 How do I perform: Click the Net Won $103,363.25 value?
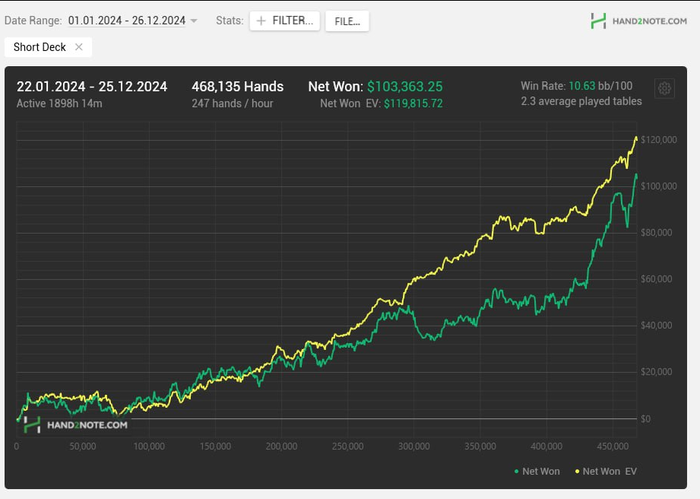coord(405,86)
